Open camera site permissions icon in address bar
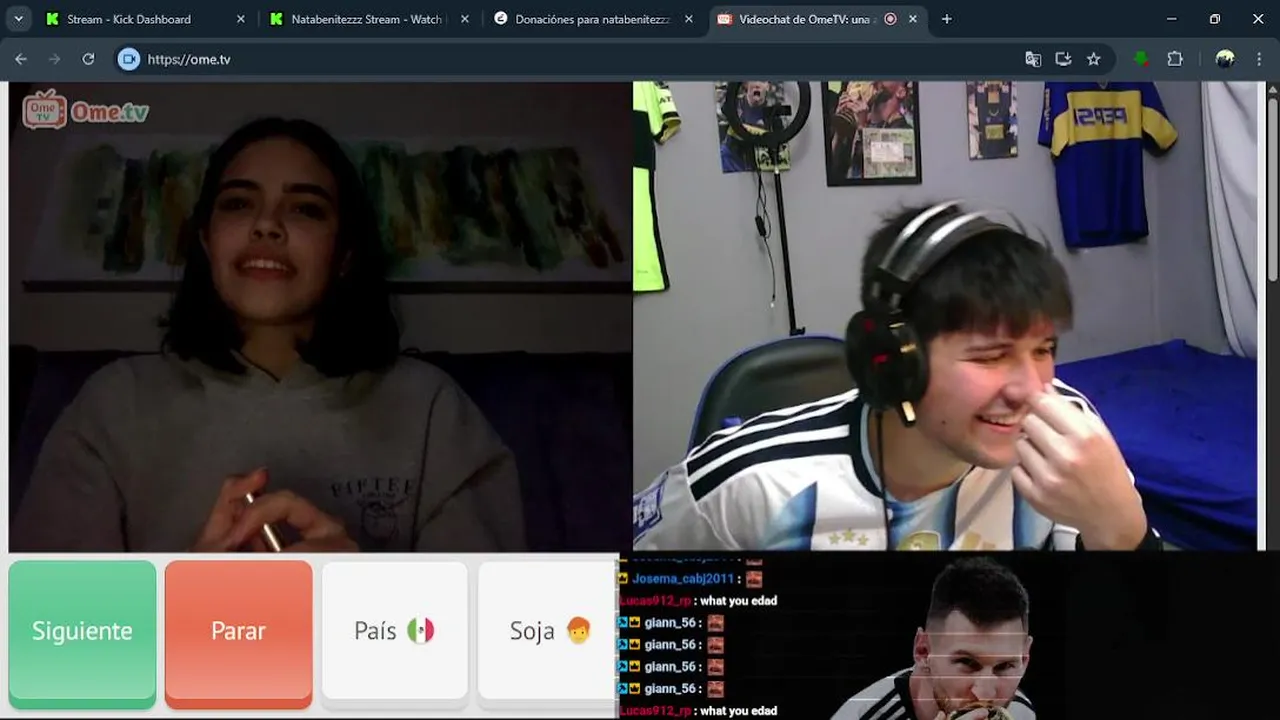This screenshot has width=1280, height=720. tap(128, 59)
